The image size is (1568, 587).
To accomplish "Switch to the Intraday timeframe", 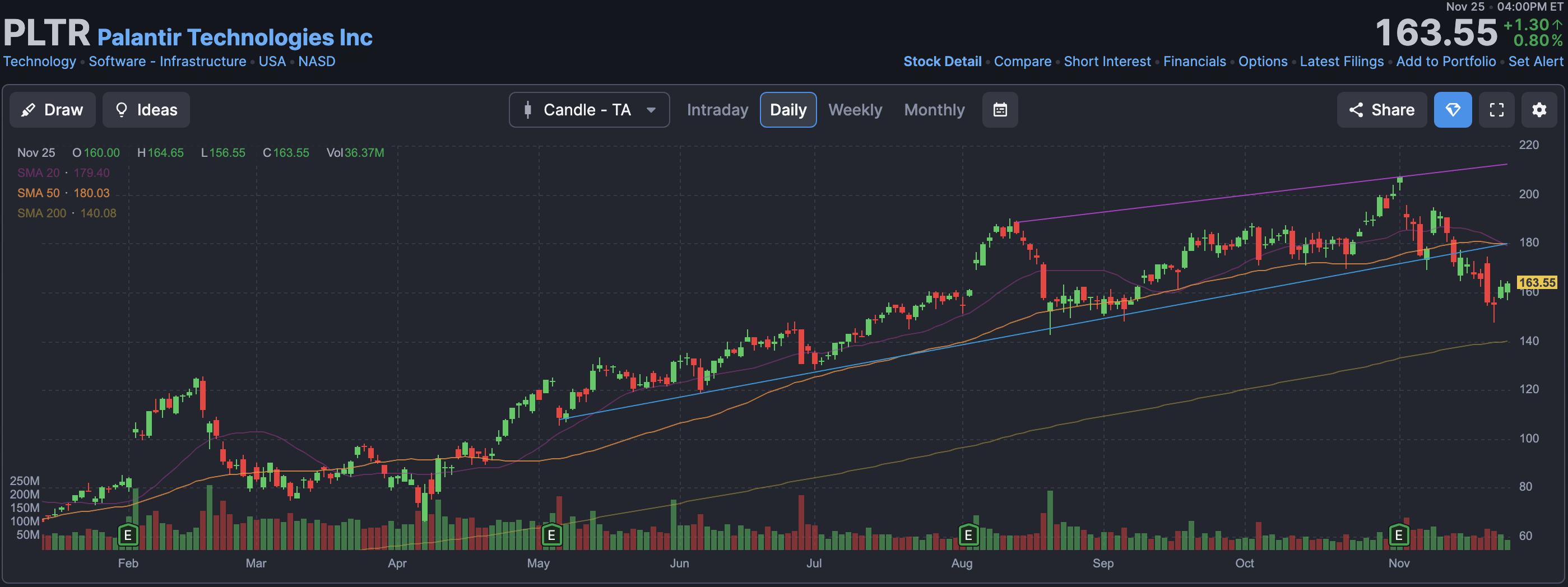I will click(717, 109).
